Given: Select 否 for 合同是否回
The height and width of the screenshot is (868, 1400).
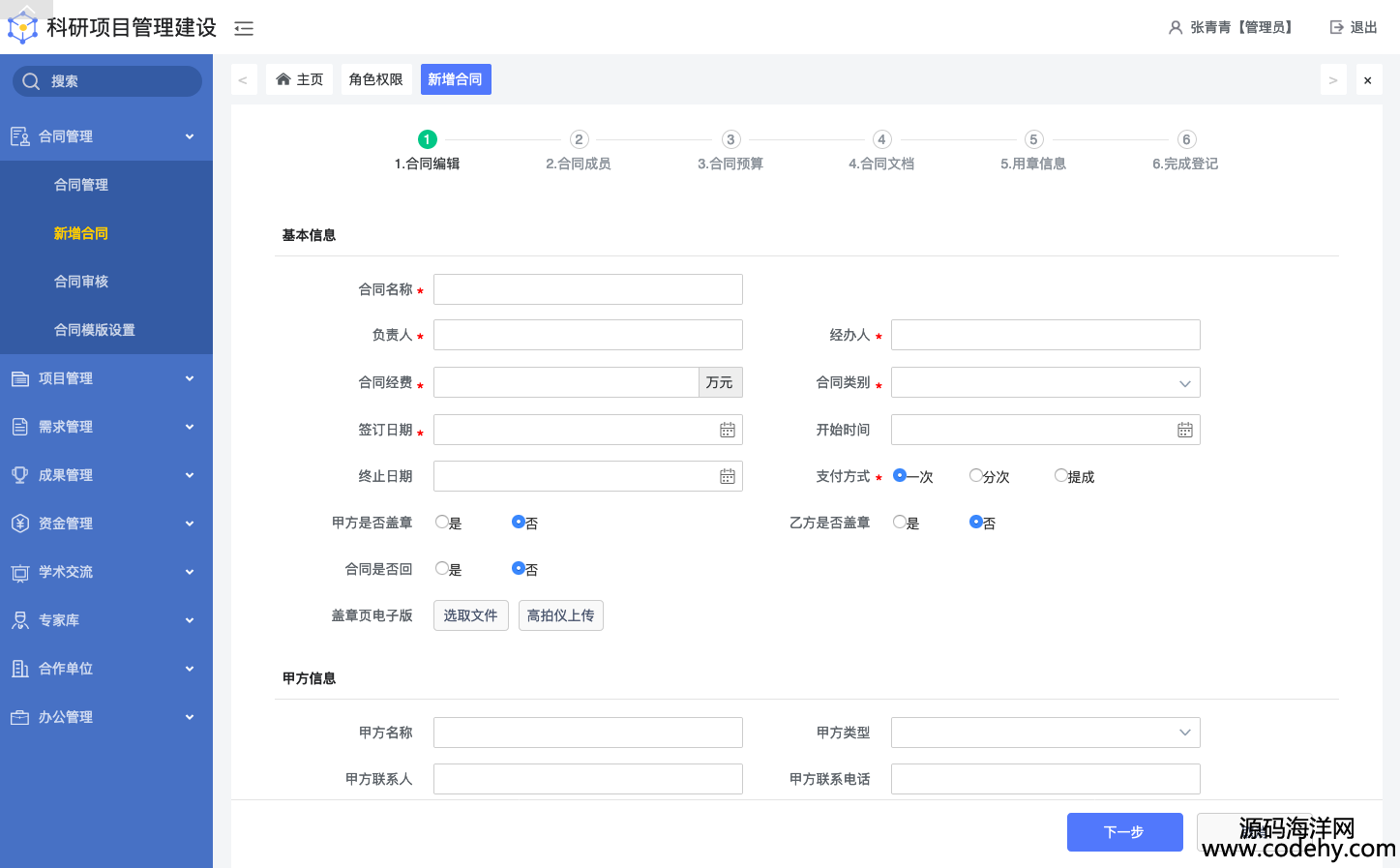Looking at the screenshot, I should click(x=519, y=568).
